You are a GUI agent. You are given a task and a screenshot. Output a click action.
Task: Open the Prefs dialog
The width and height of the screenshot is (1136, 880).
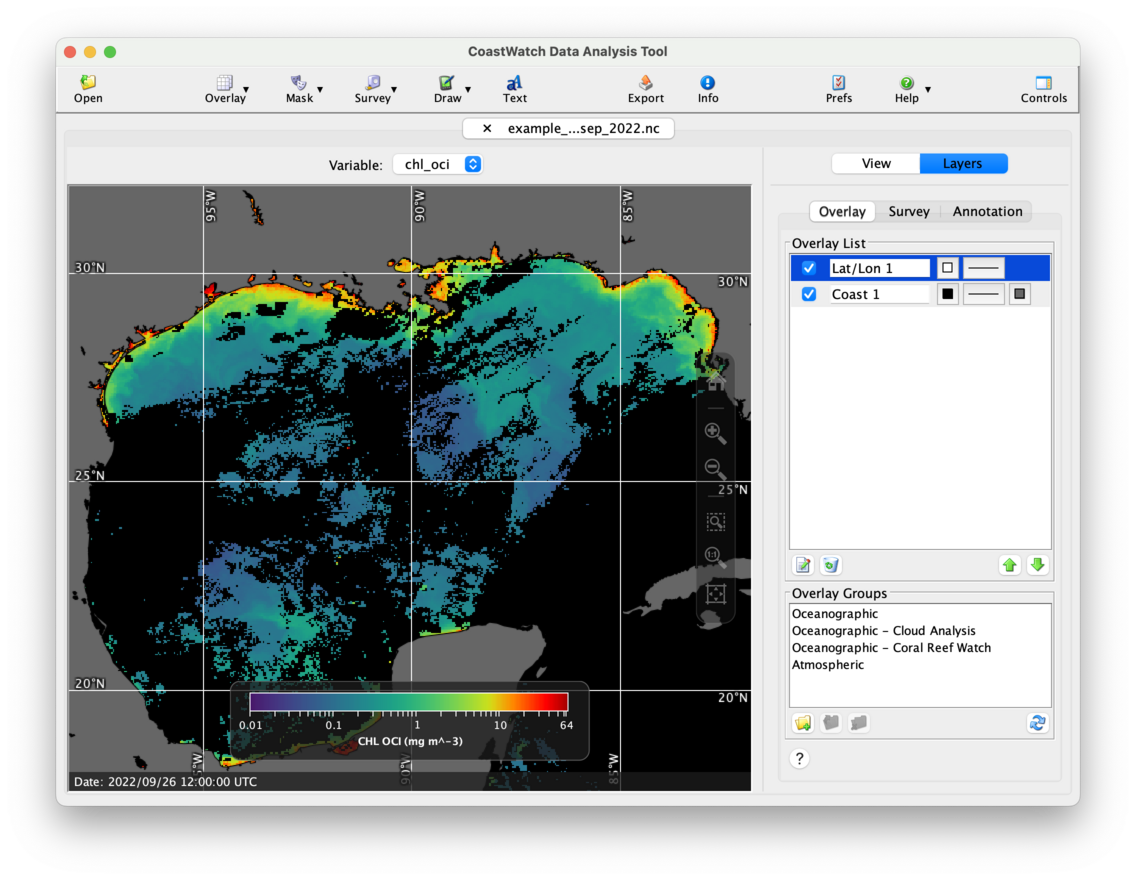pos(838,89)
